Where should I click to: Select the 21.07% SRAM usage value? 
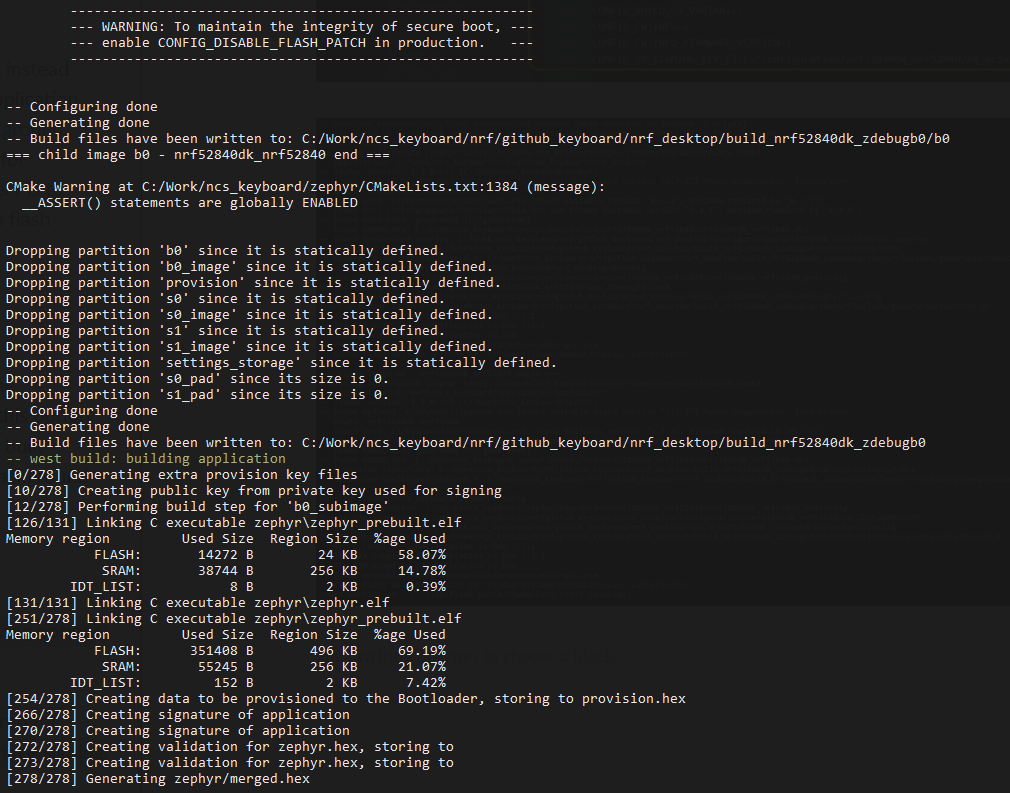click(421, 667)
